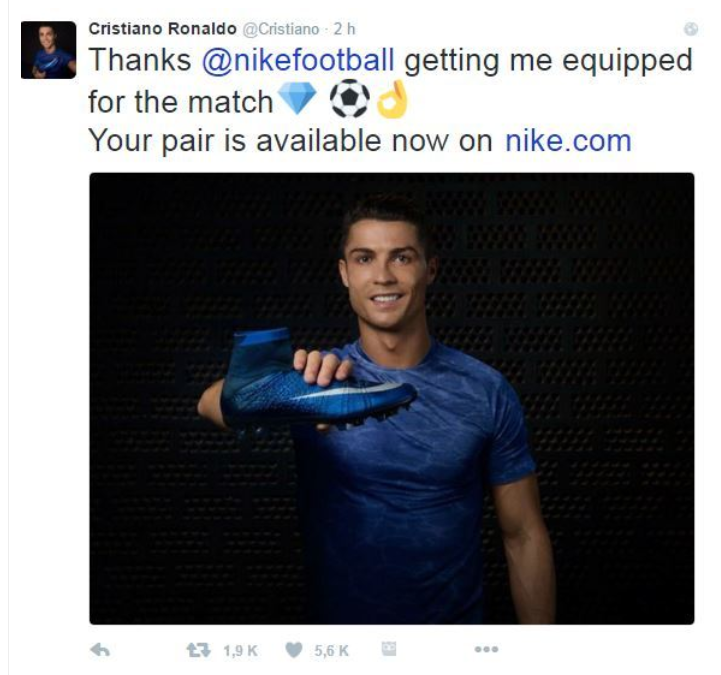This screenshot has width=721, height=675.
Task: Click the Cristiano Ronaldo display name
Action: click(163, 29)
